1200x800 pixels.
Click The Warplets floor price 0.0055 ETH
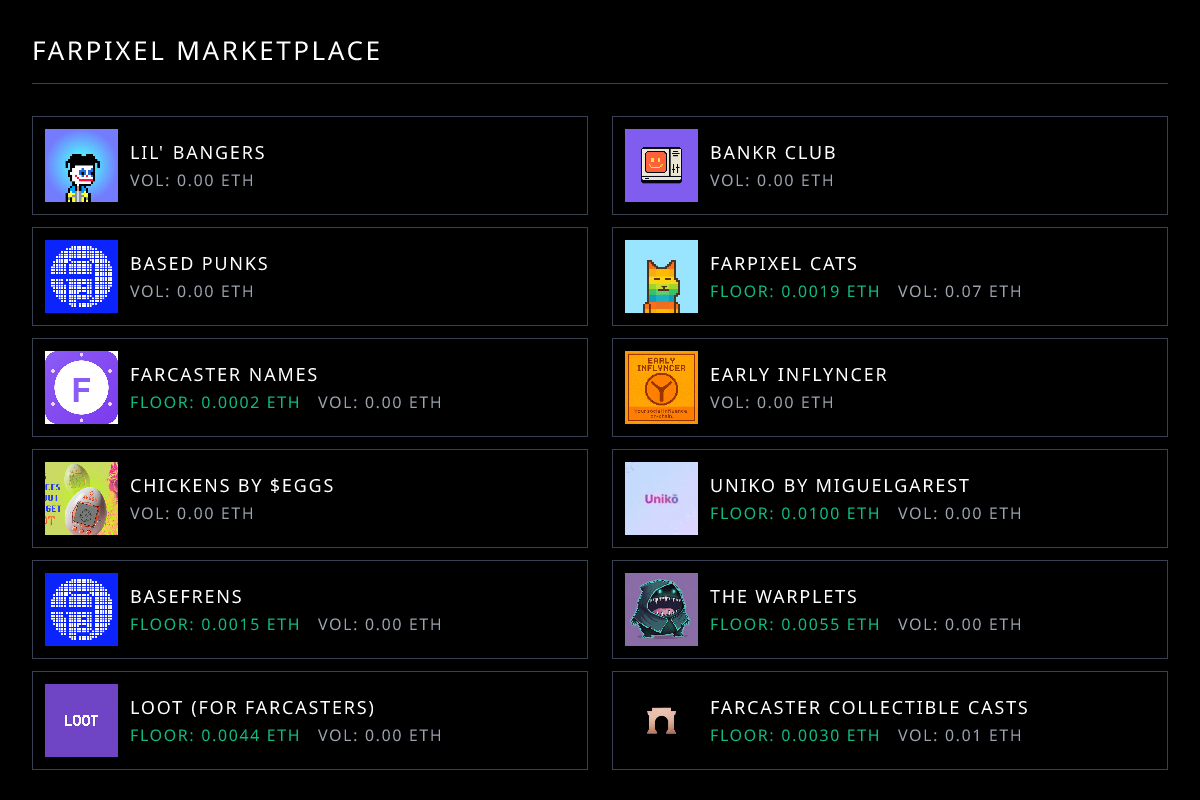[x=795, y=625]
